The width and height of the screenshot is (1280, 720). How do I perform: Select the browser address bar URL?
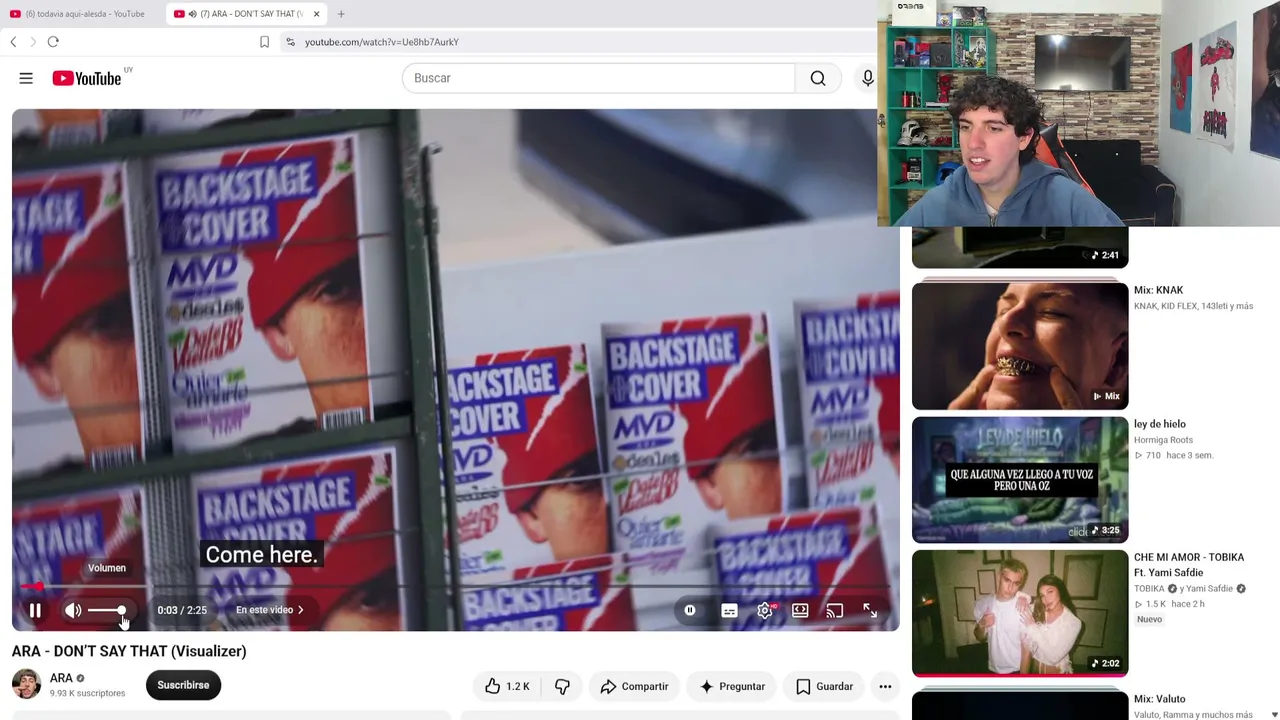[382, 42]
